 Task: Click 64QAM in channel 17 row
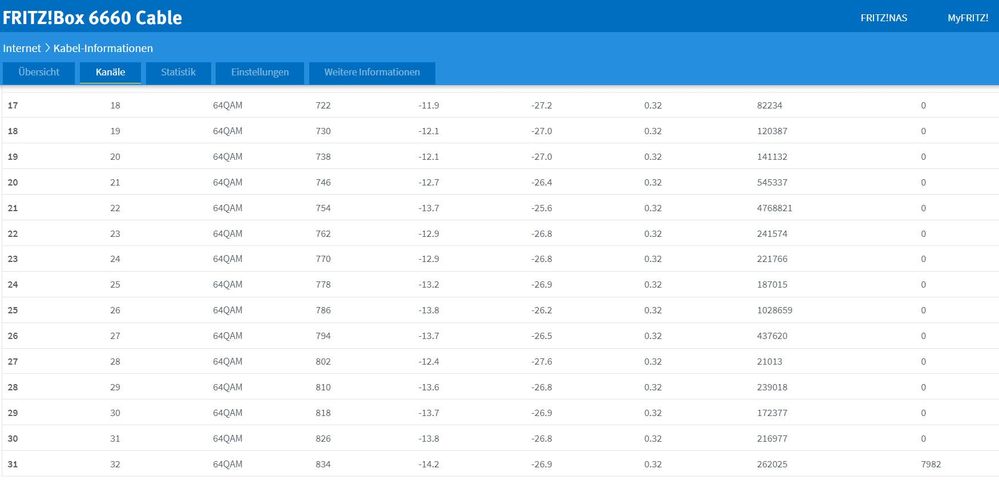(x=227, y=106)
